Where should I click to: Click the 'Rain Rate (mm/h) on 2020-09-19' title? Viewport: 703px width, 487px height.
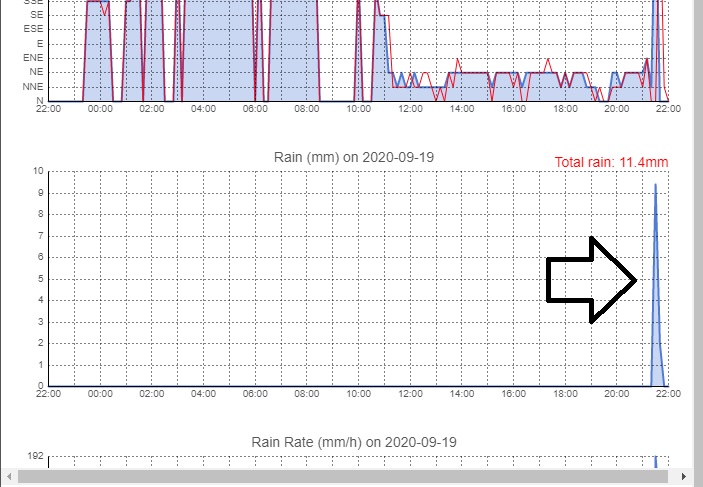click(x=354, y=442)
